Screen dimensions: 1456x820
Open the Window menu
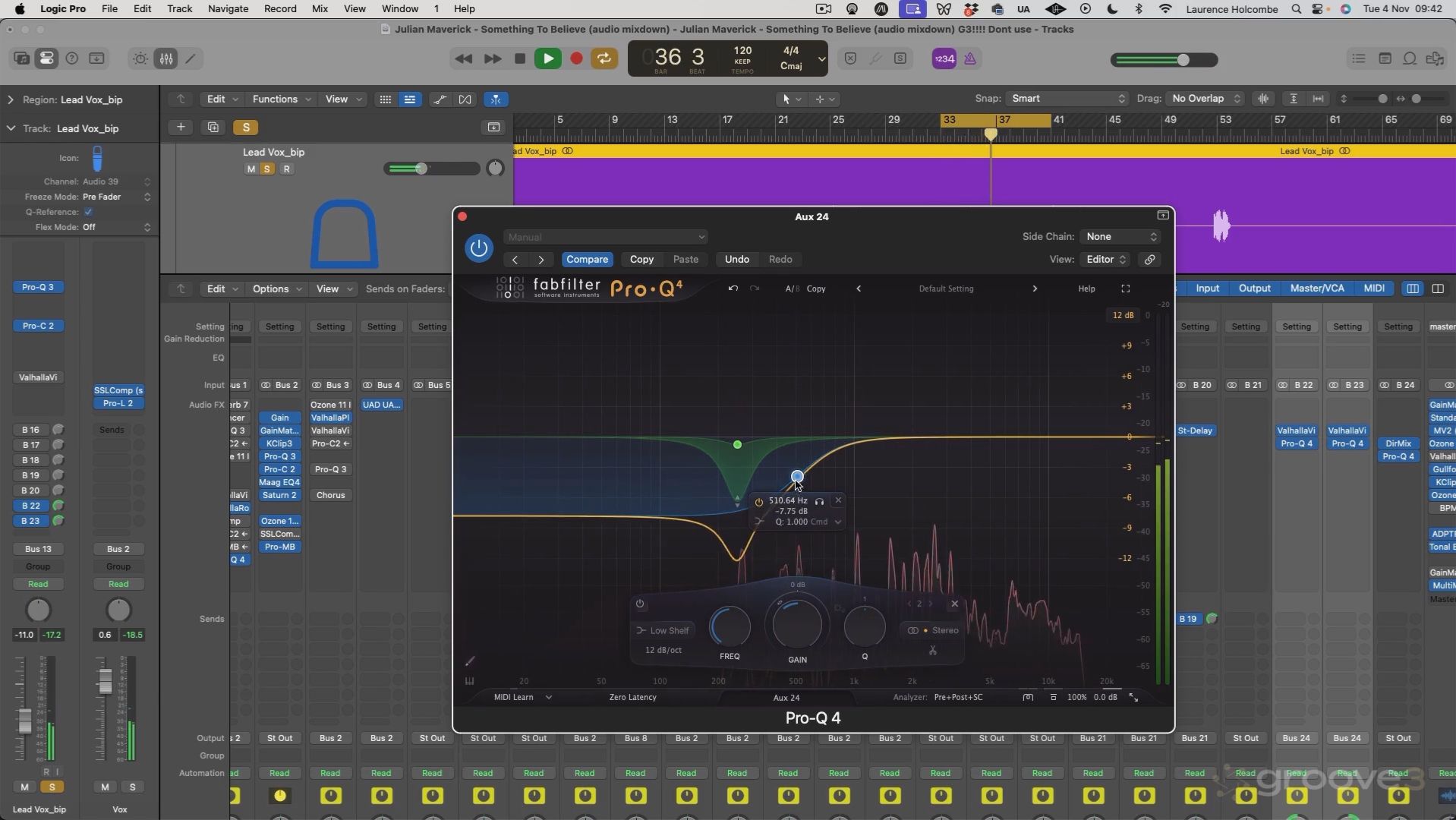[x=399, y=9]
